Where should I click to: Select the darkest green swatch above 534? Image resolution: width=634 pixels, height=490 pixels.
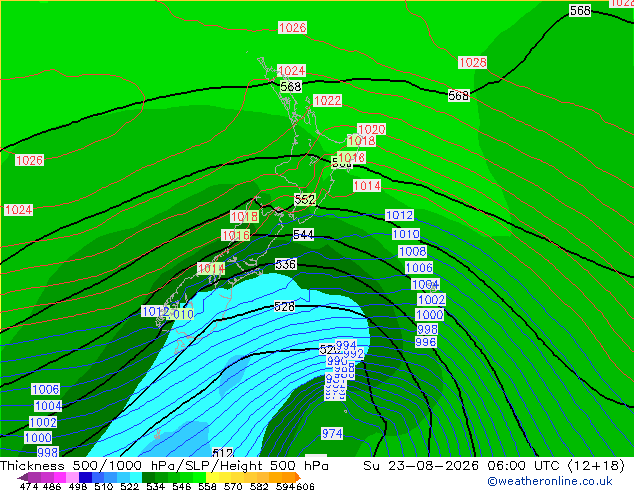(148, 477)
